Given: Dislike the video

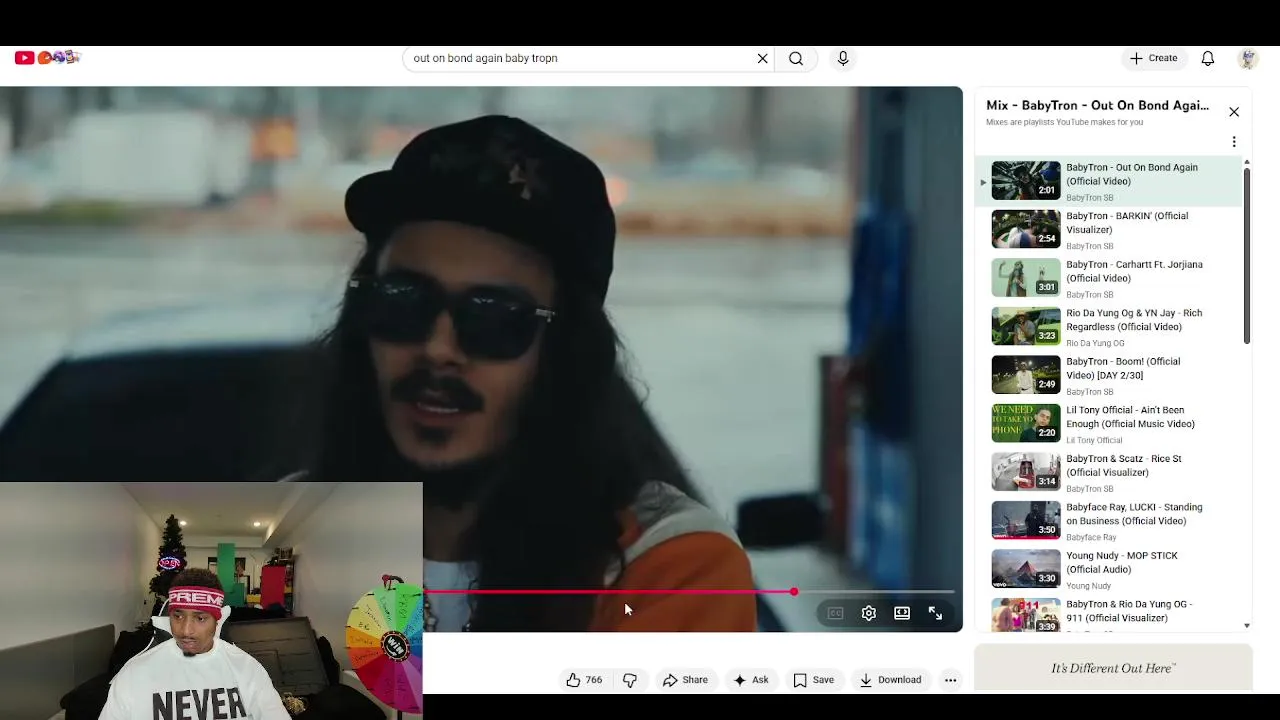Looking at the screenshot, I should point(630,680).
